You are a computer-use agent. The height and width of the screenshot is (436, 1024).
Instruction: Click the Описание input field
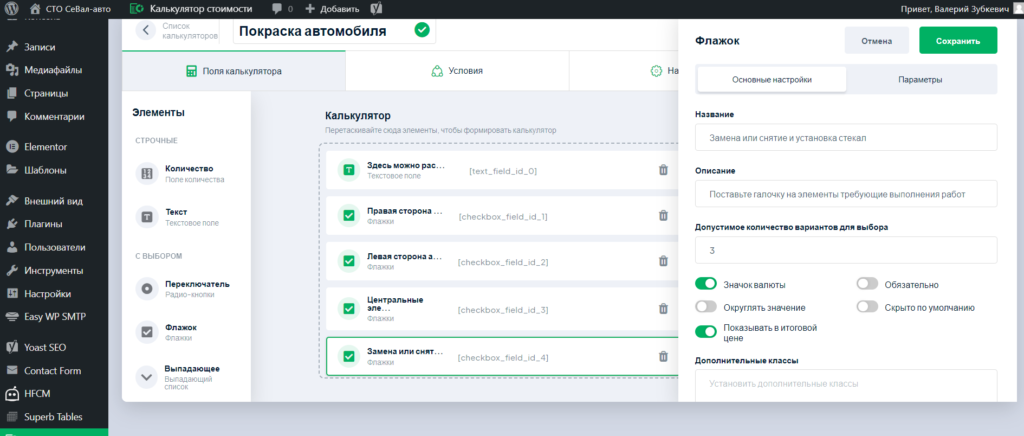(847, 194)
